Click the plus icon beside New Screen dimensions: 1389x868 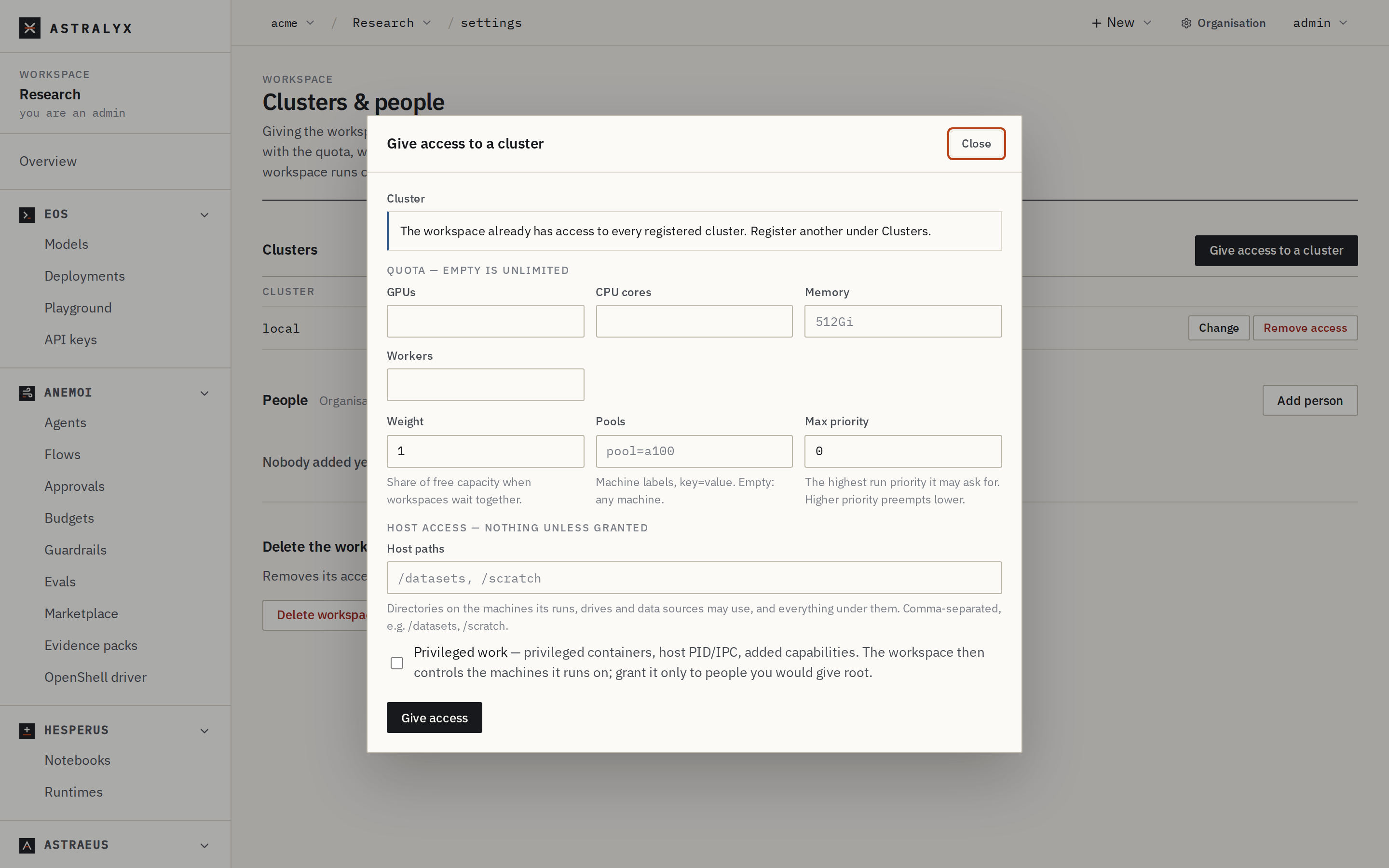(1096, 23)
